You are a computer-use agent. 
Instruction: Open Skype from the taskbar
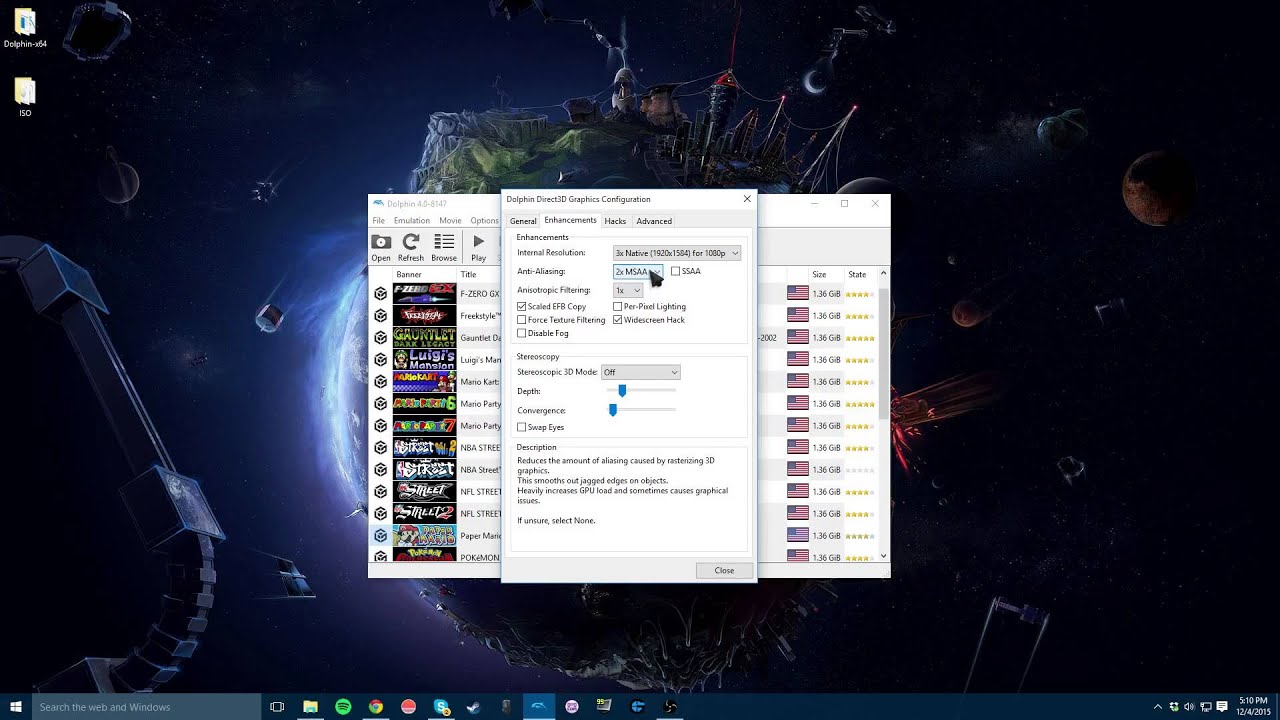pyautogui.click(x=441, y=707)
